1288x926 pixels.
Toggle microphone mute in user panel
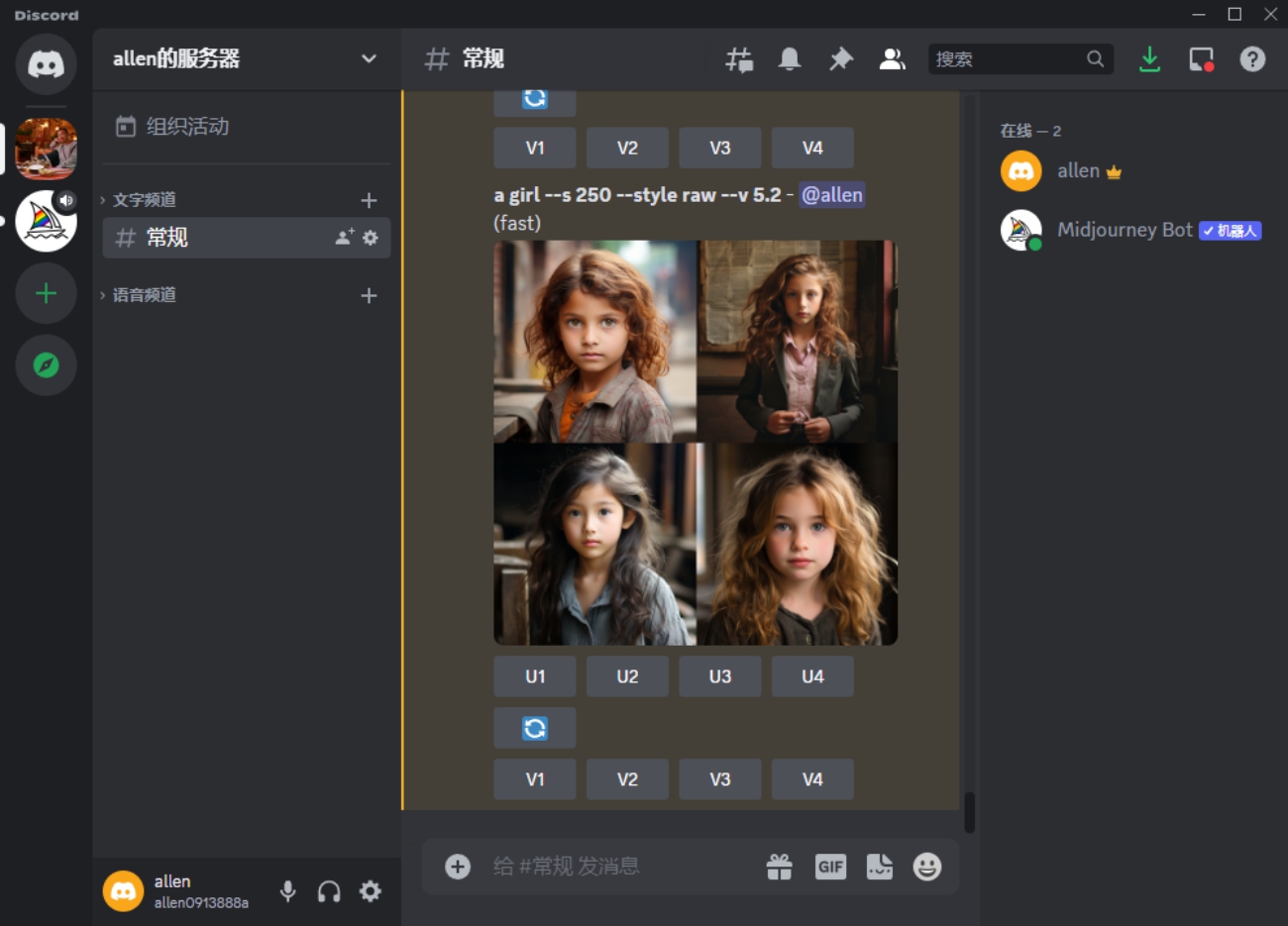(x=287, y=891)
